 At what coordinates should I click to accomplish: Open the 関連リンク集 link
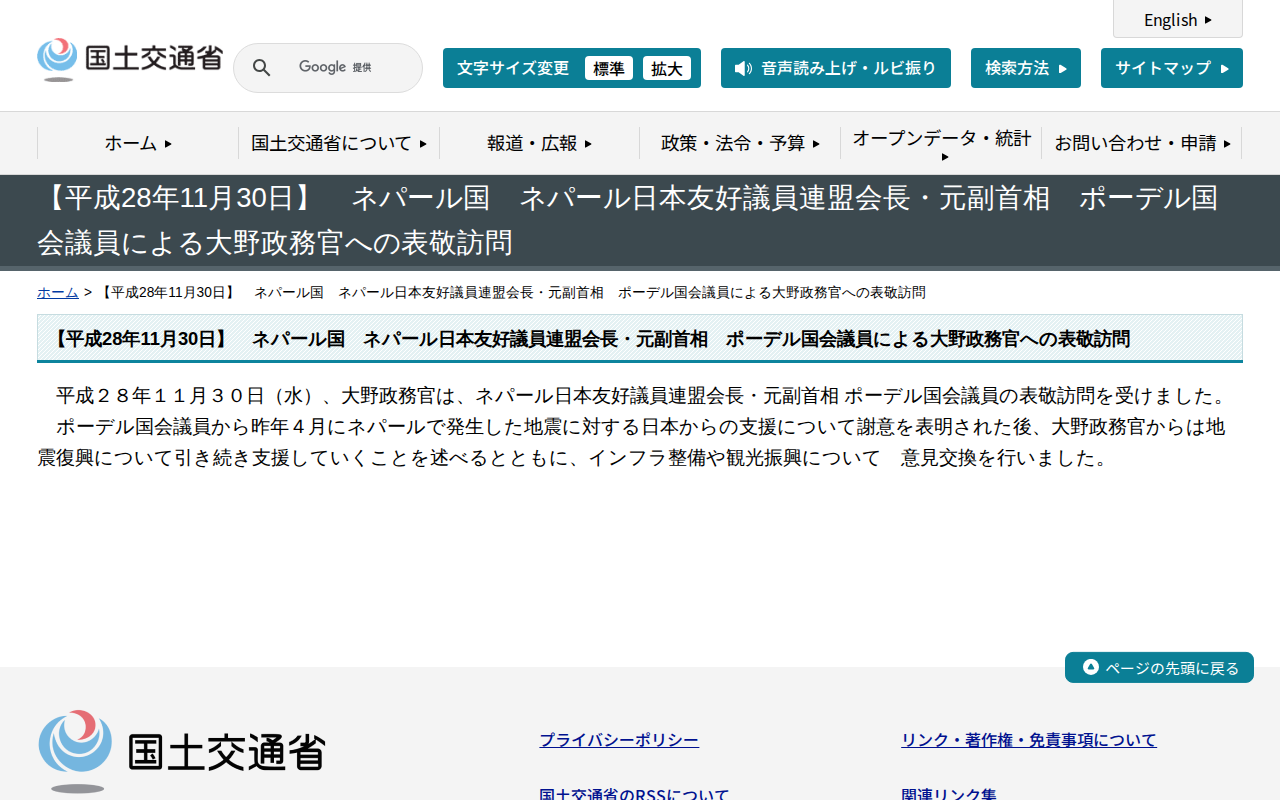[x=949, y=794]
